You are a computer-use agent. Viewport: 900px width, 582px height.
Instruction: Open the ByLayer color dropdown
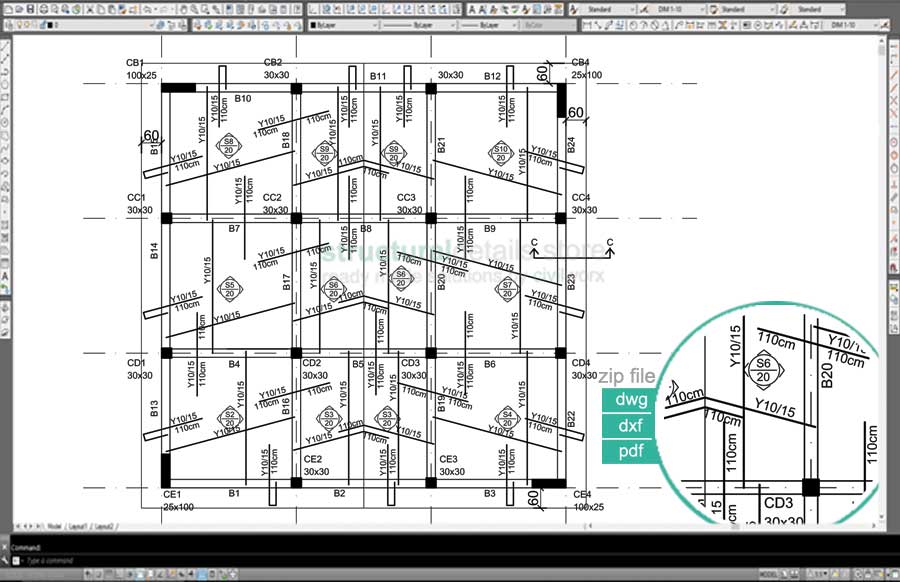click(x=340, y=23)
